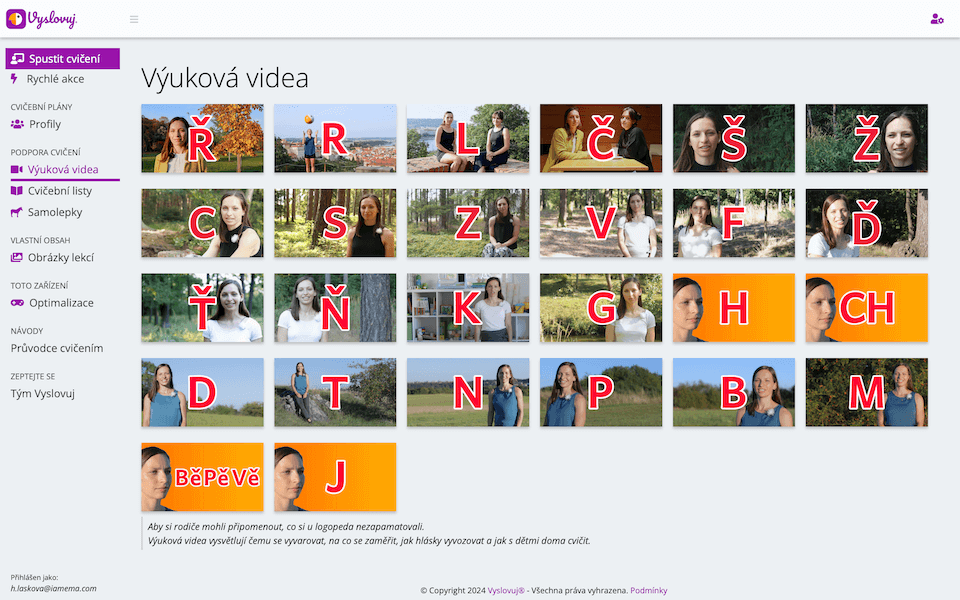Open Průvodce cvičením in sidebar
The height and width of the screenshot is (600, 960).
(57, 348)
